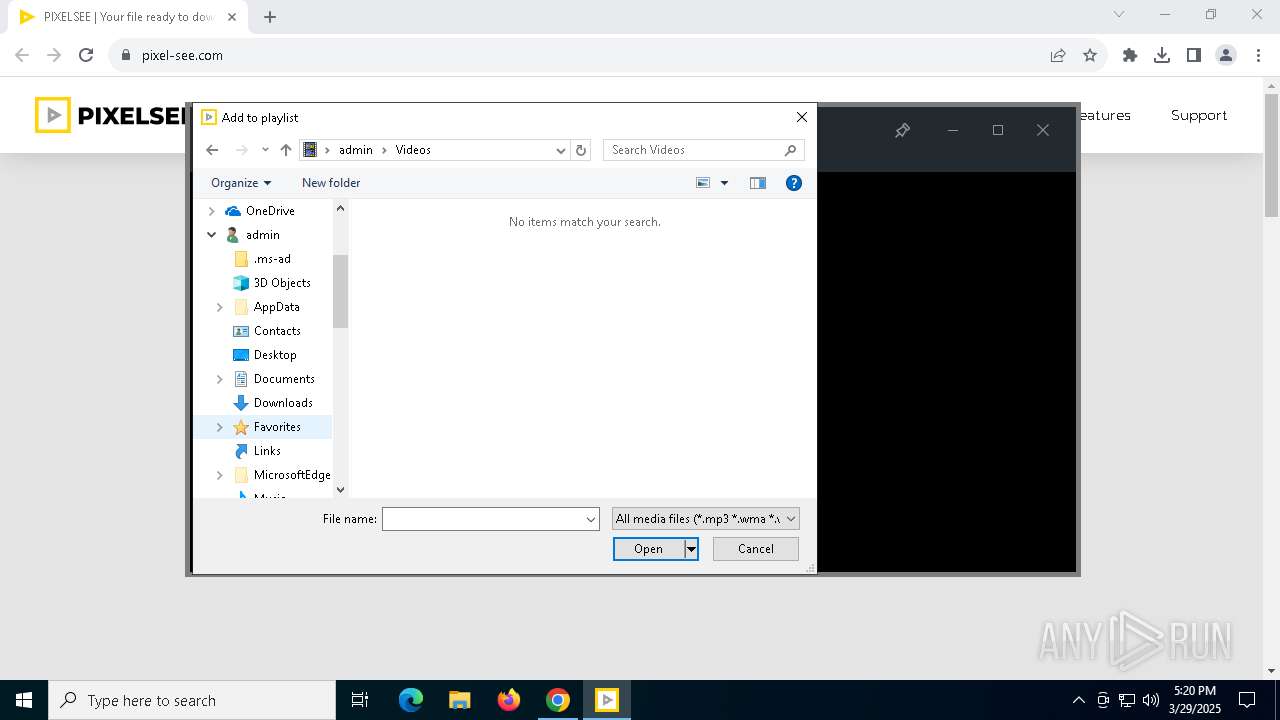Viewport: 1280px width, 720px height.
Task: Open recent locations dropdown arrow
Action: click(265, 150)
